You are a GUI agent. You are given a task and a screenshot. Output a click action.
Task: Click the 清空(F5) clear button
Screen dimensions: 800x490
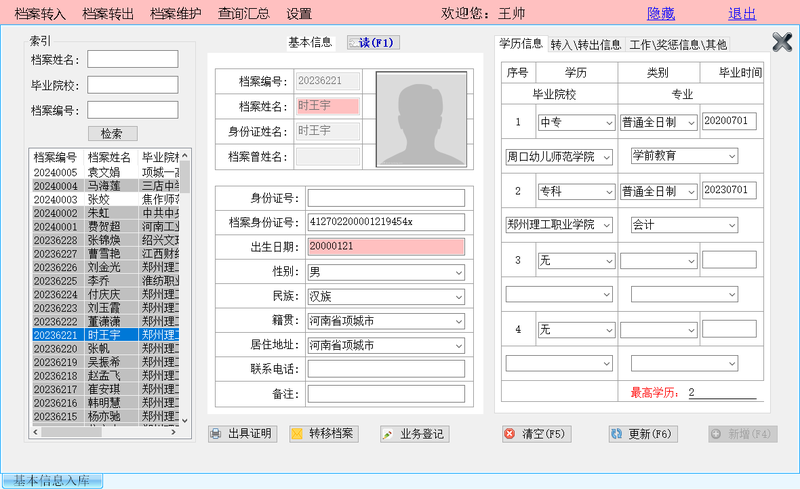(x=535, y=434)
